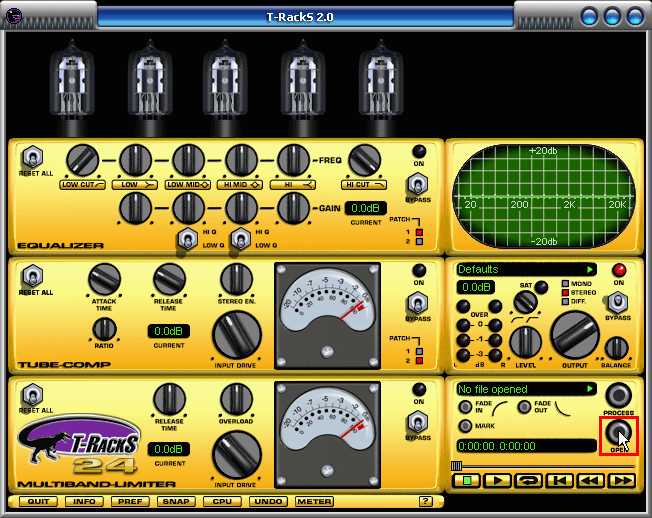The image size is (652, 518).
Task: Toggle the Mark button
Action: (x=465, y=426)
